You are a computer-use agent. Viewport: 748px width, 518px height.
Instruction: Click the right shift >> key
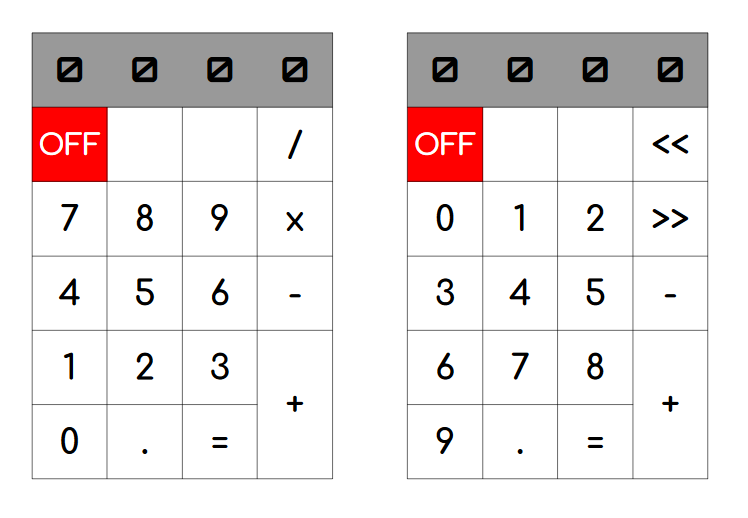[x=670, y=219]
